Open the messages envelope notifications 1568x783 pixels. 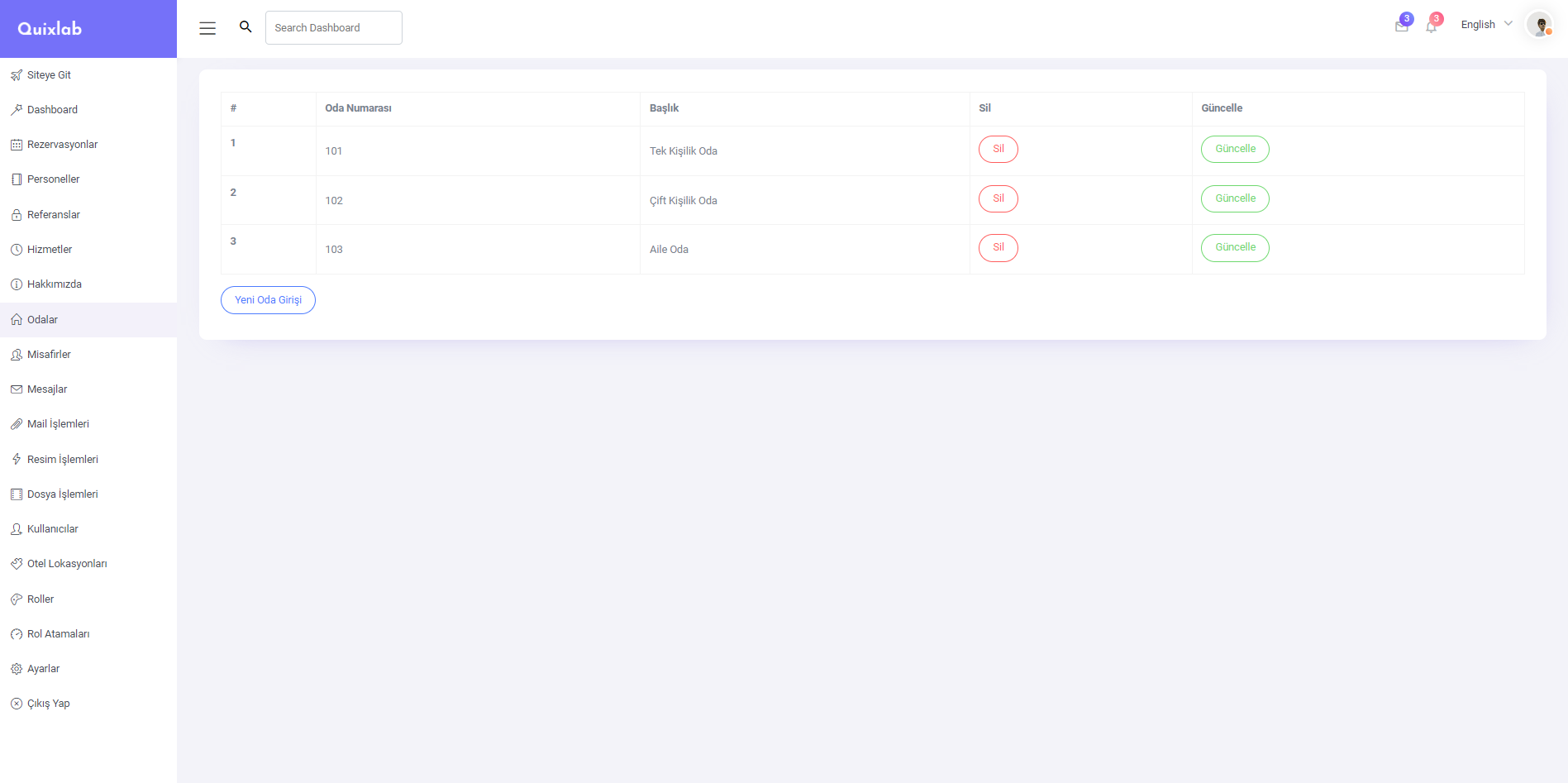(1402, 26)
